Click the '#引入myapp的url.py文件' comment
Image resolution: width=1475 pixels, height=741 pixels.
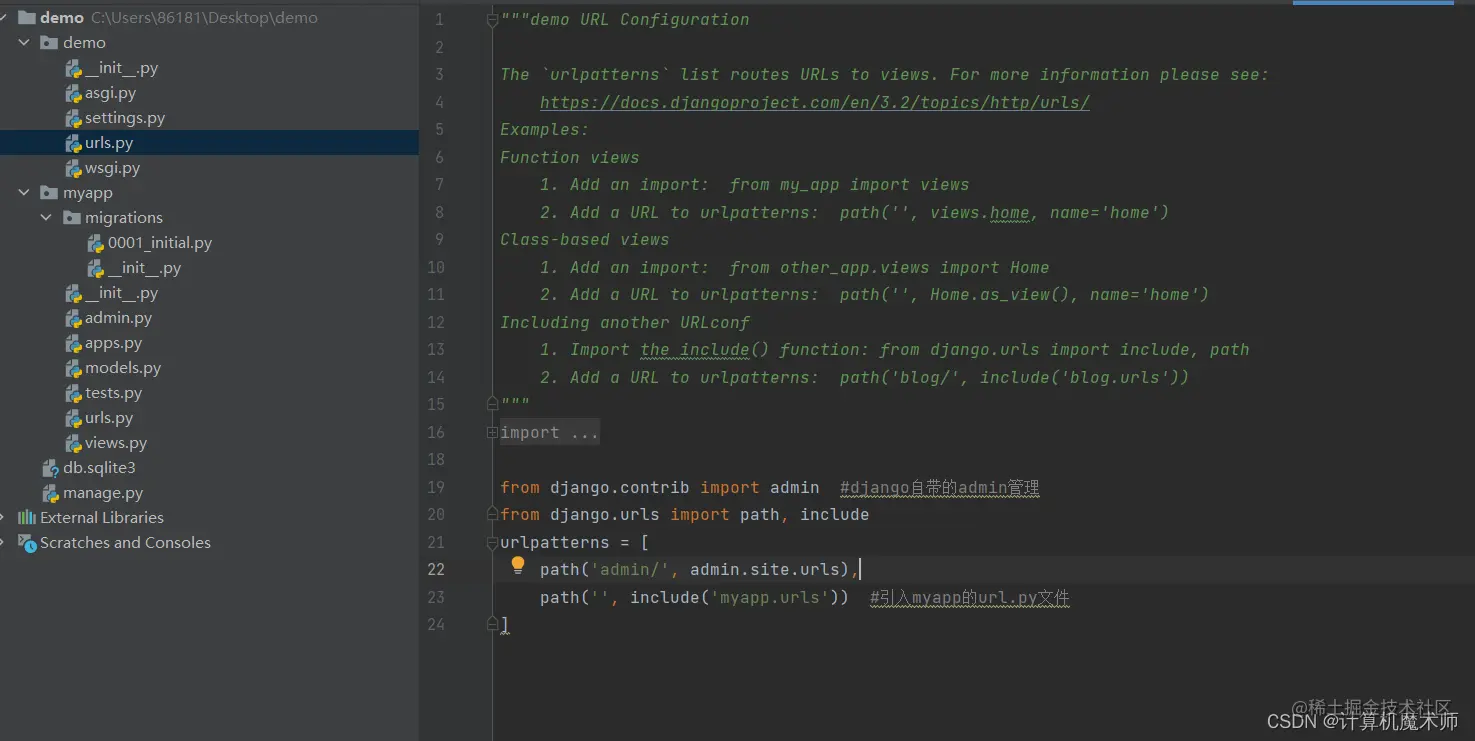click(970, 598)
